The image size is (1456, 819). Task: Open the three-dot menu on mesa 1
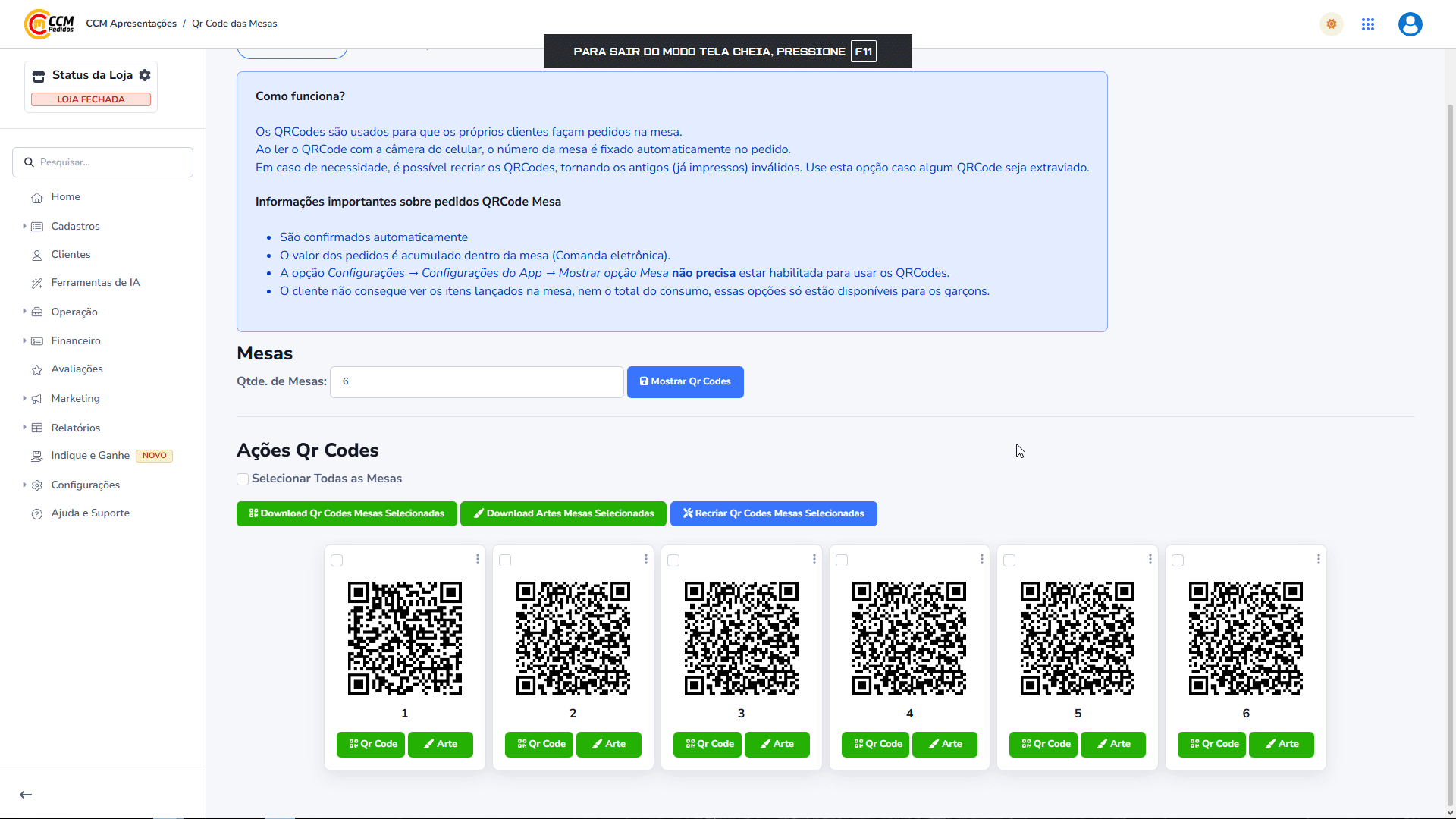coord(478,559)
